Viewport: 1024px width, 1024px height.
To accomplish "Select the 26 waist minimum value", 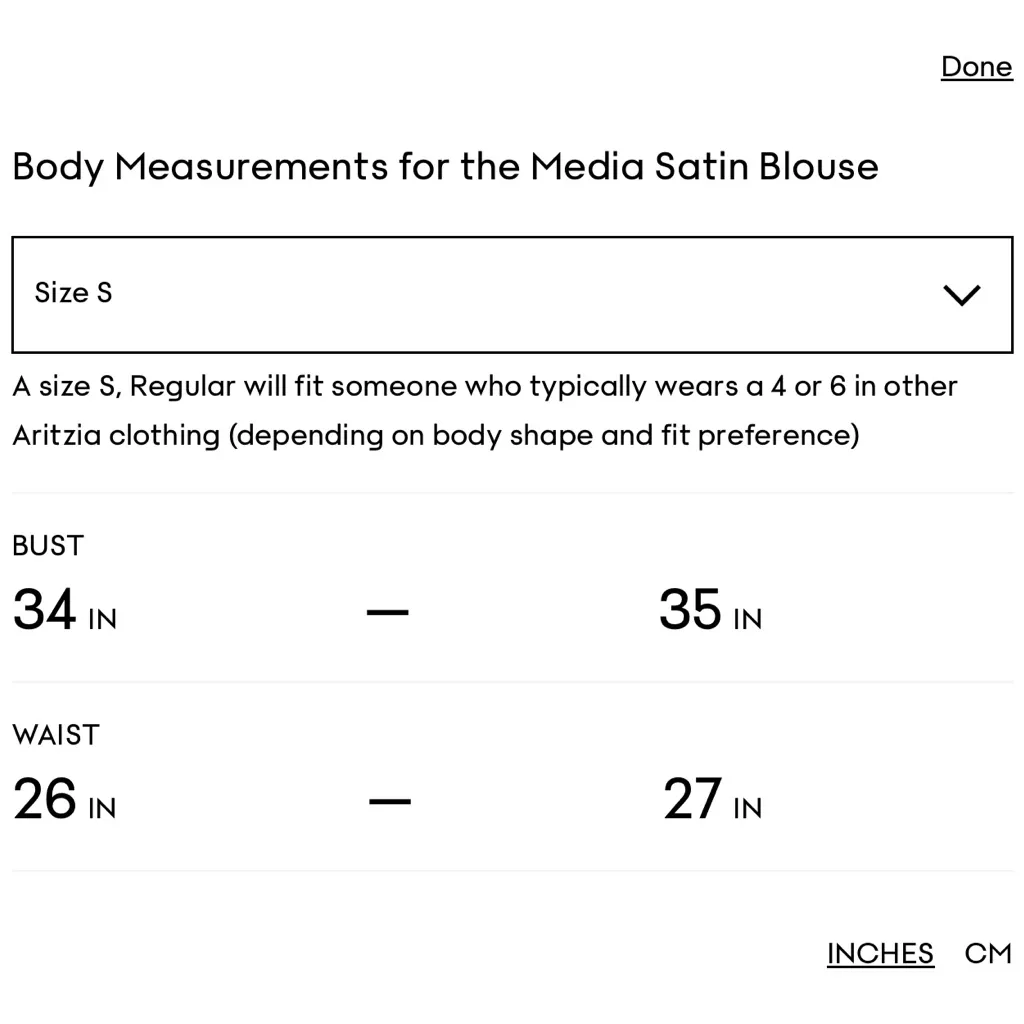I will coord(45,799).
